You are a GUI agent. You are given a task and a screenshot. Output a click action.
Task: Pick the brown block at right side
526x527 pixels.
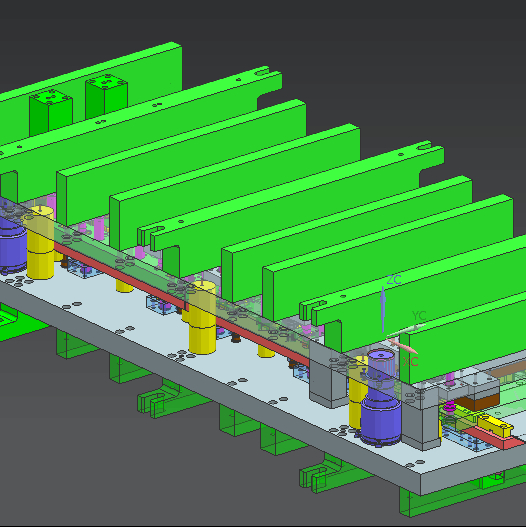[477, 402]
